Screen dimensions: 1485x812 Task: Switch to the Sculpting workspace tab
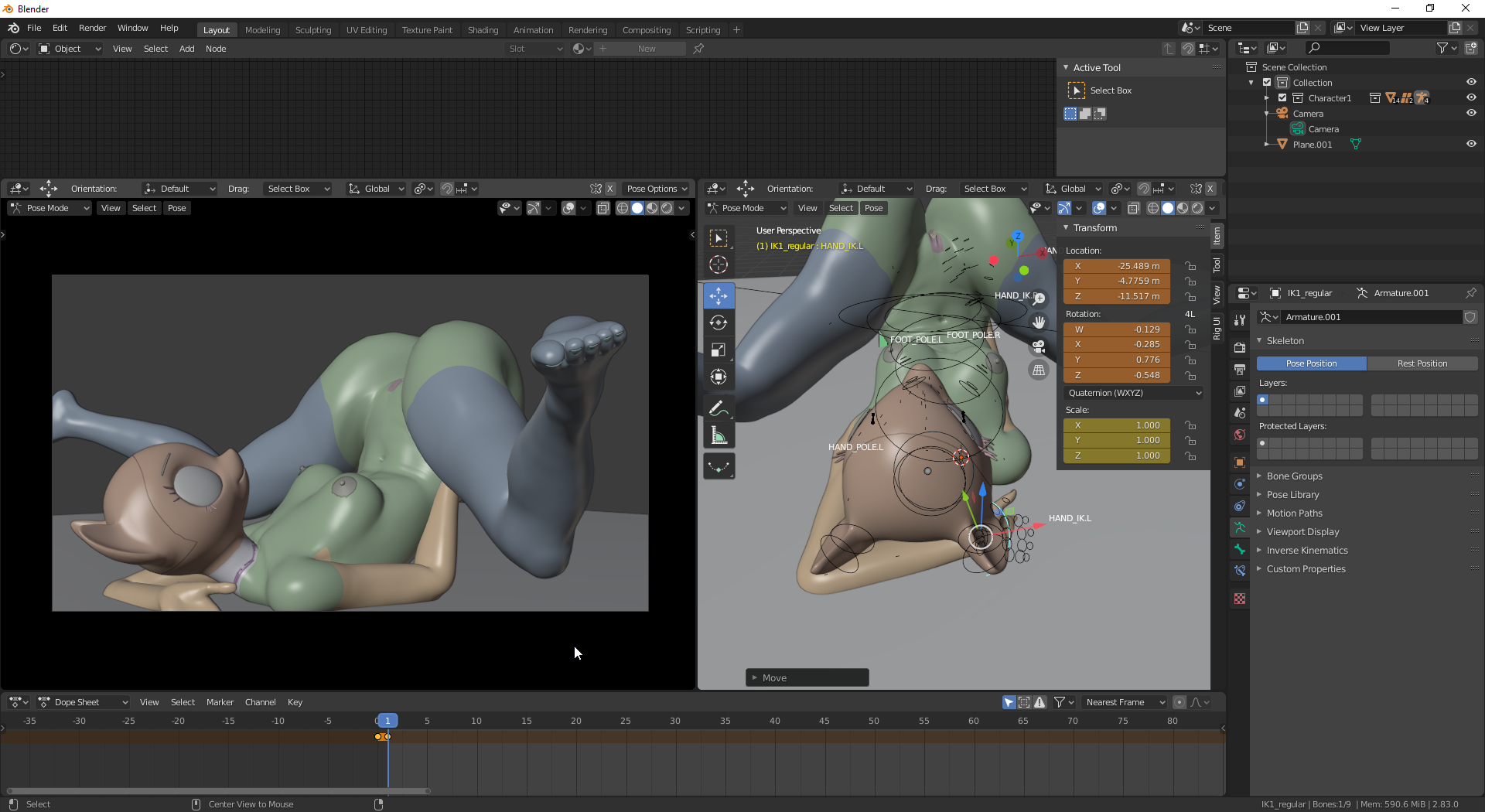pyautogui.click(x=312, y=30)
